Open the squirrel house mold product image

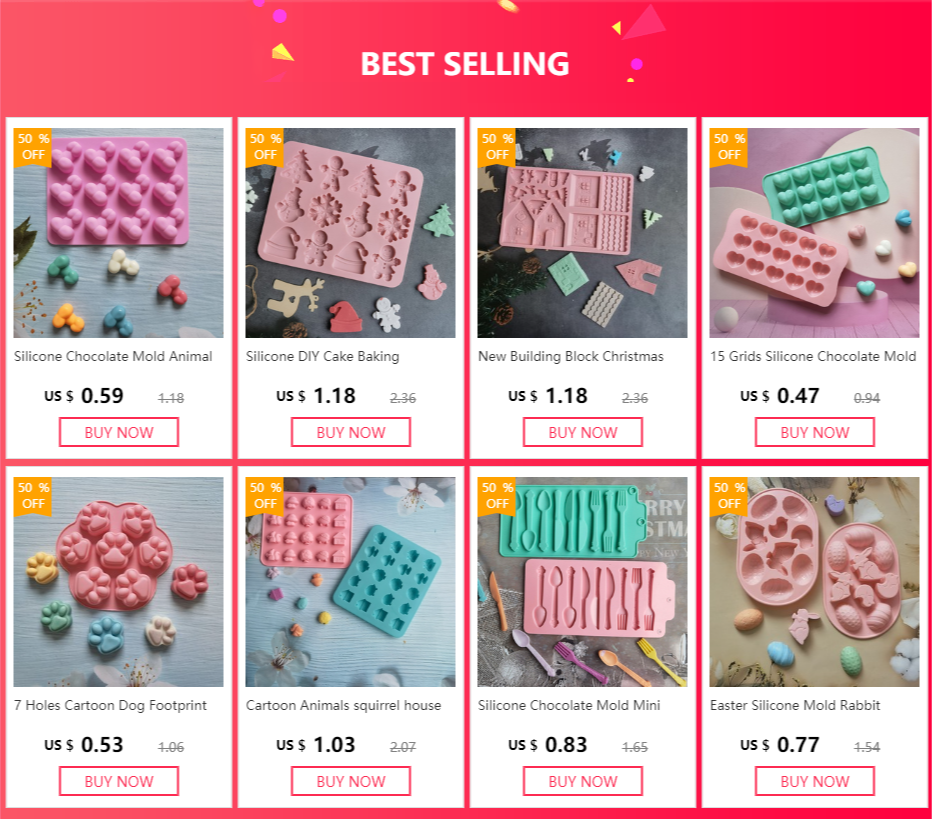coord(350,582)
